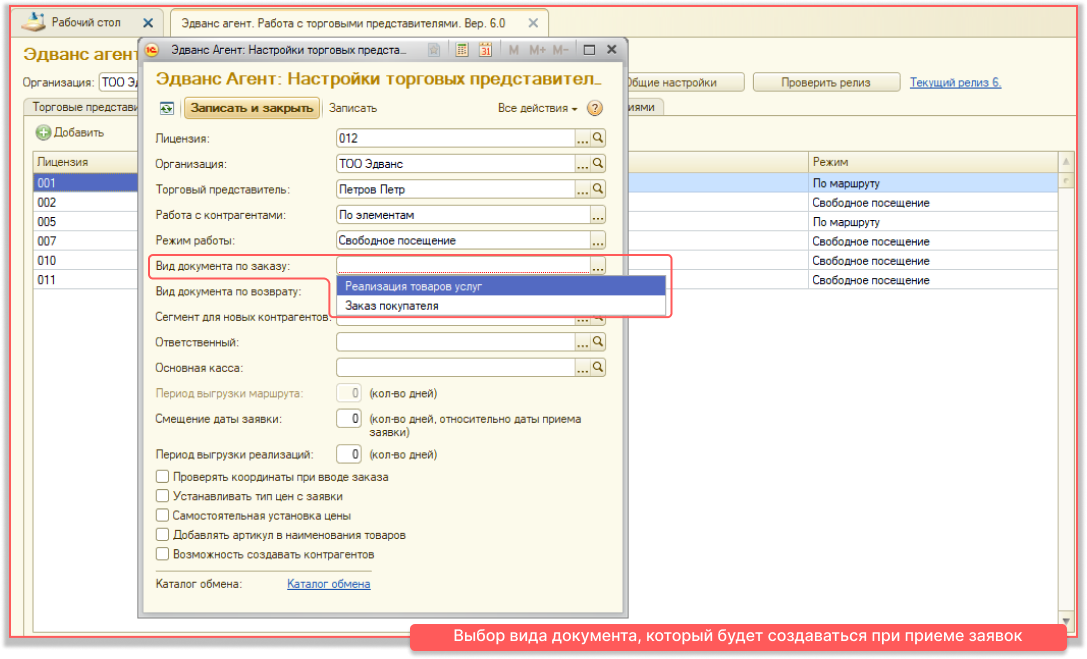
Task: Click into the Основная касса input field
Action: pyautogui.click(x=456, y=367)
